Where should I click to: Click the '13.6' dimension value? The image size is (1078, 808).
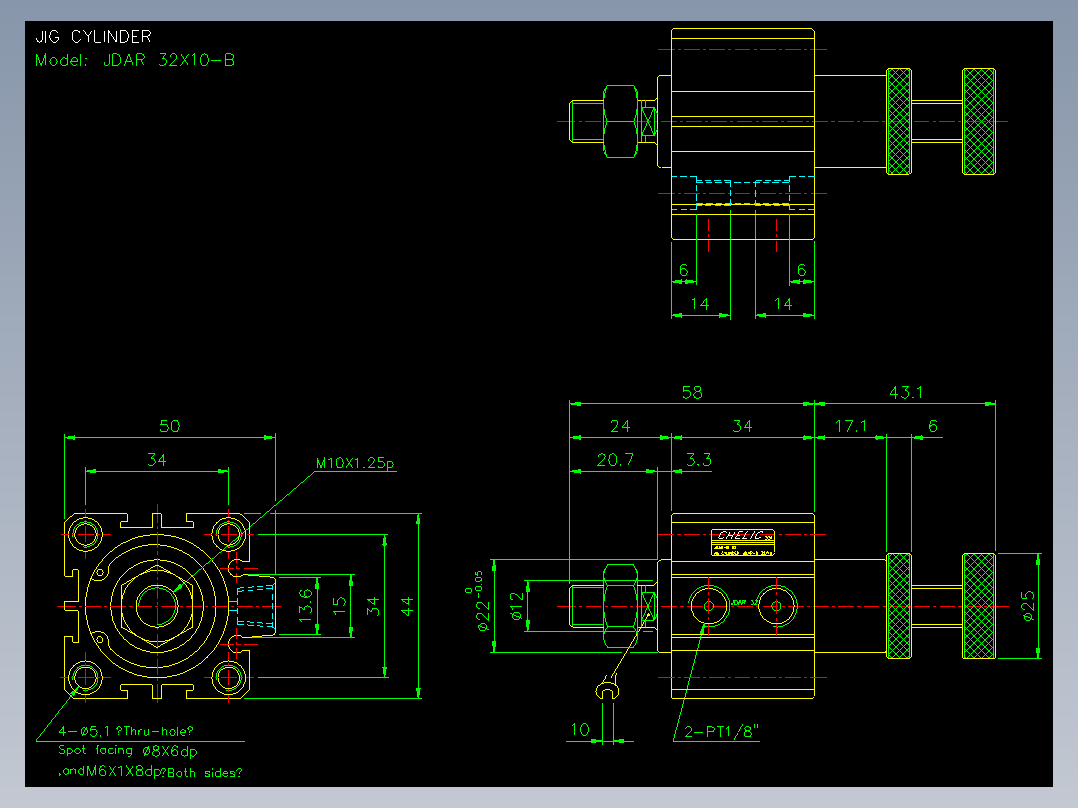coord(306,605)
